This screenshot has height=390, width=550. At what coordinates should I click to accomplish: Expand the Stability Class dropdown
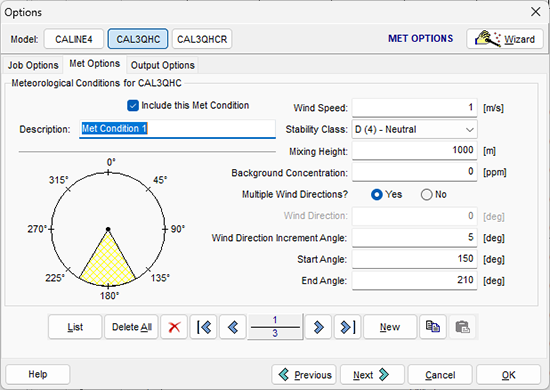click(415, 129)
